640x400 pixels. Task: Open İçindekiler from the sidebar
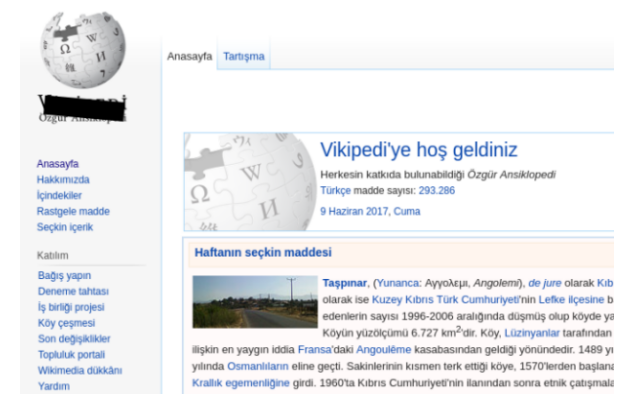coord(59,196)
